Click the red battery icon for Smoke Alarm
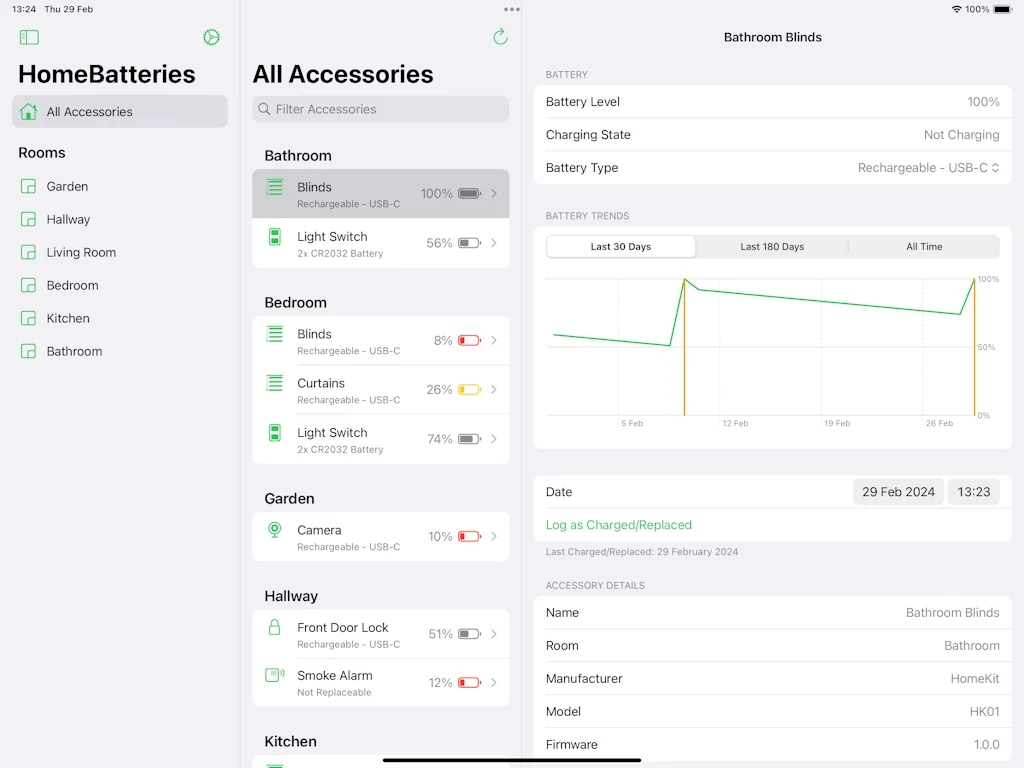 (x=470, y=682)
